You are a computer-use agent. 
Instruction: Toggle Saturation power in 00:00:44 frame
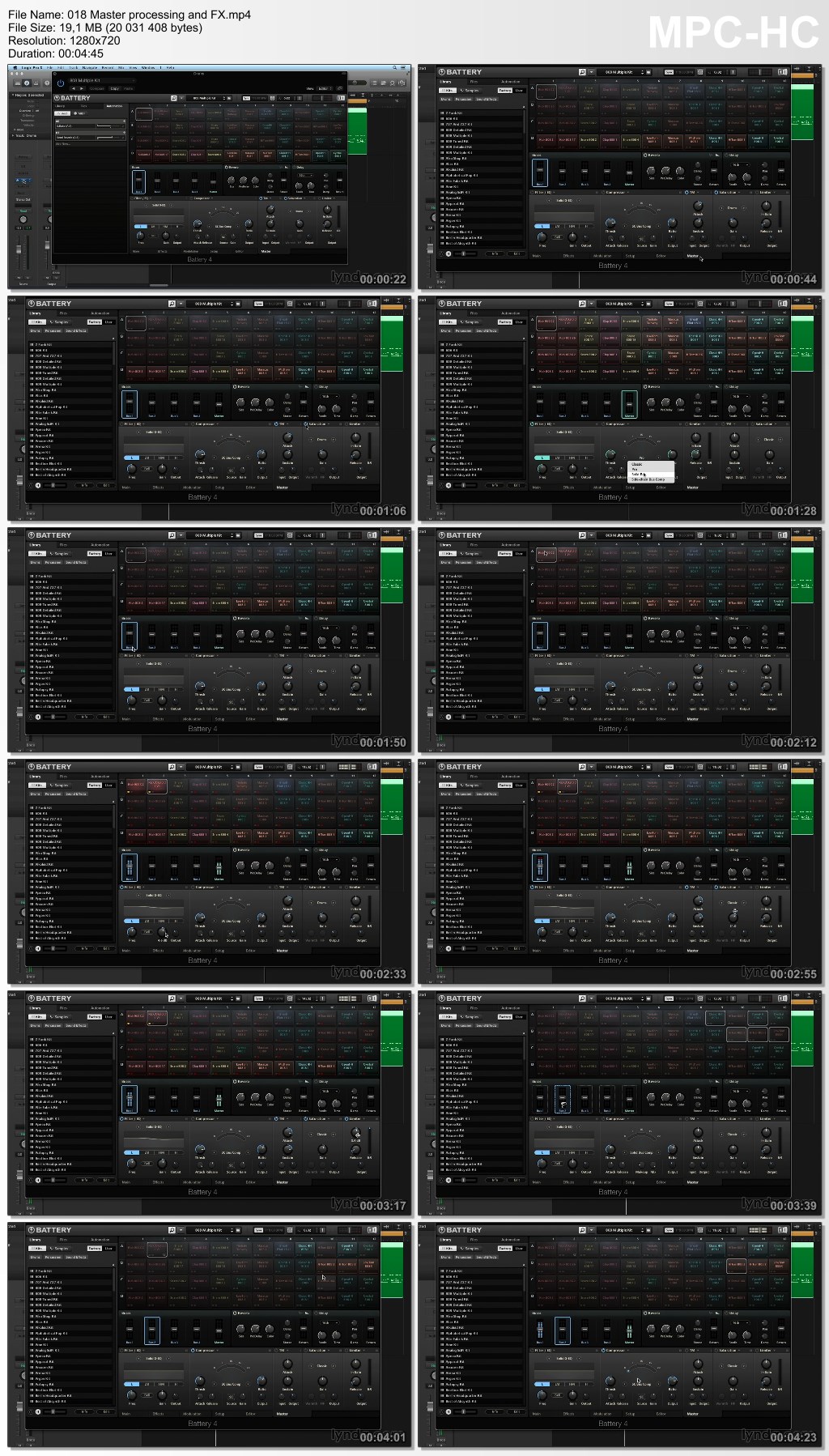tap(715, 192)
